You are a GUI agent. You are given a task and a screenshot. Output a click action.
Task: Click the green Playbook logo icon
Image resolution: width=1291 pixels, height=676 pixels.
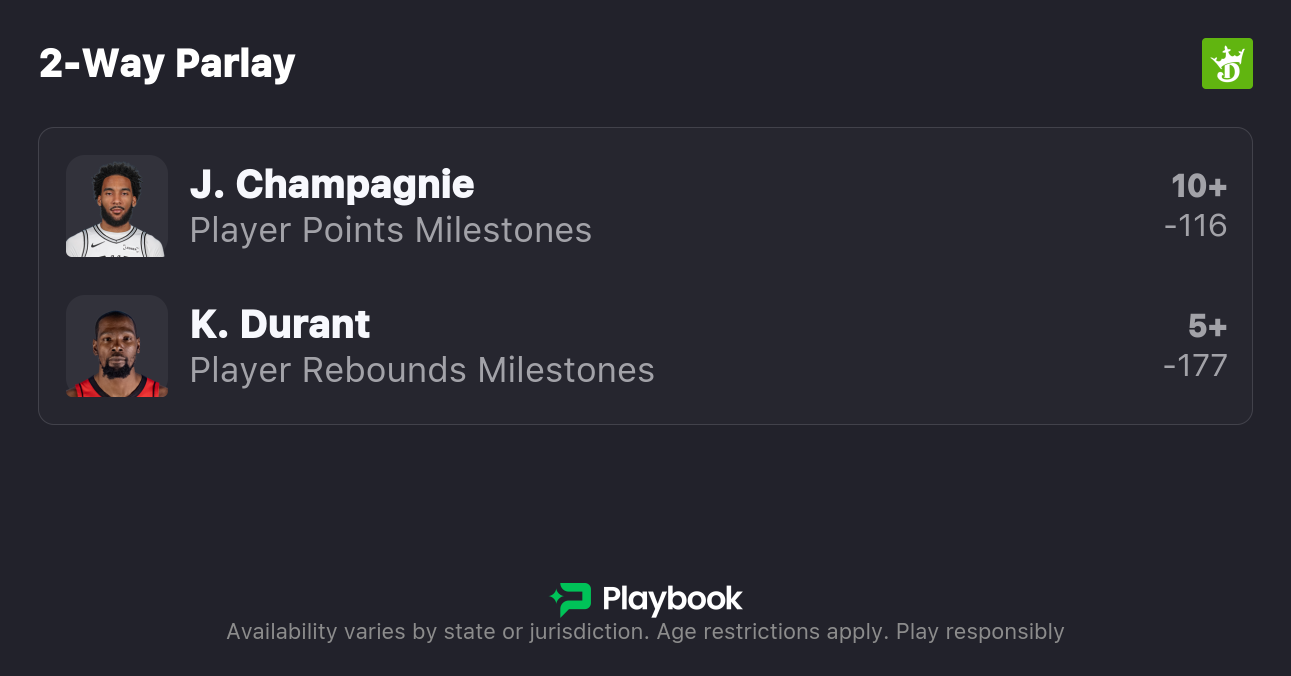(x=571, y=599)
